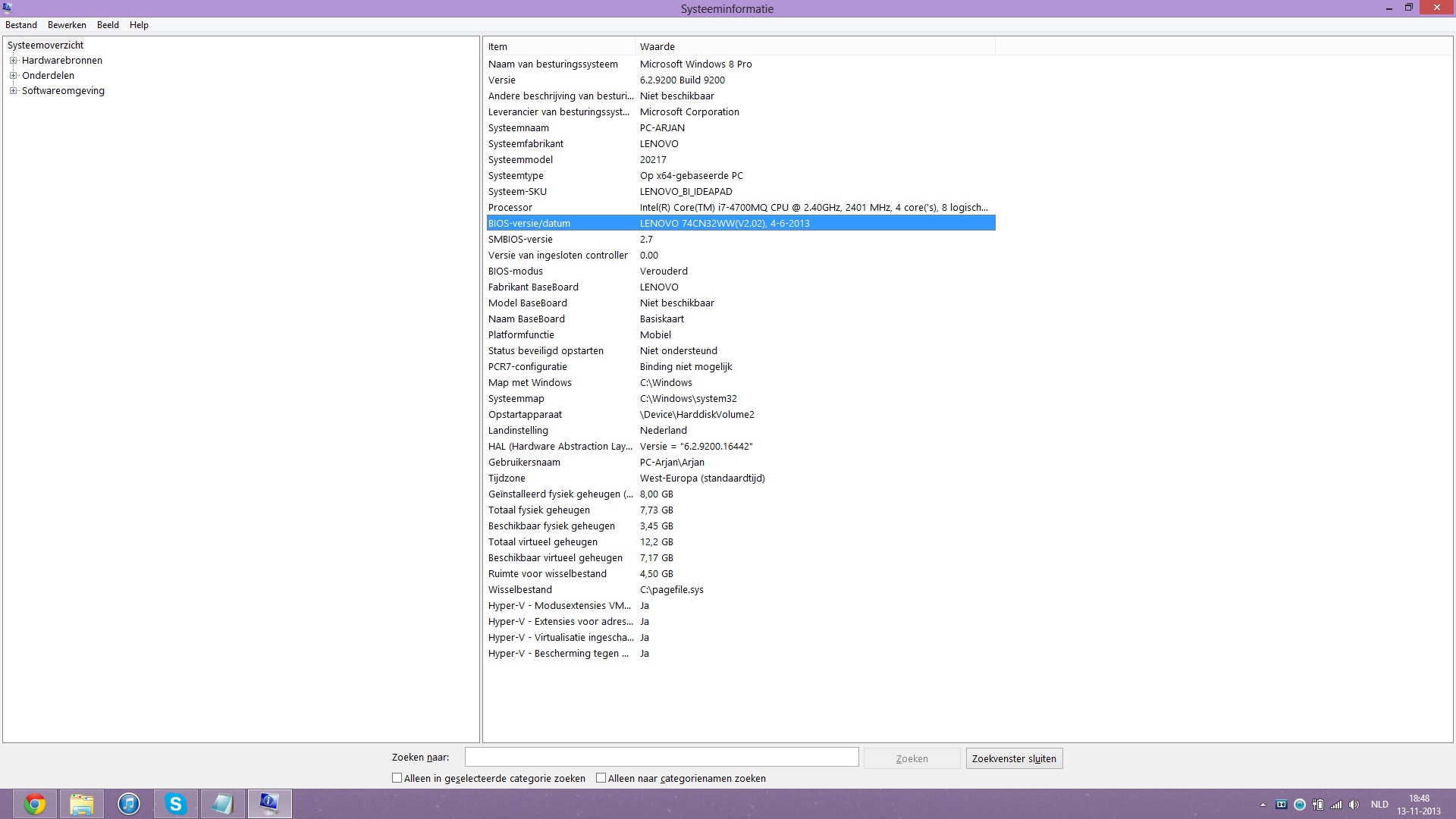1456x819 pixels.
Task: Click the round blue tray icon
Action: 1300,805
